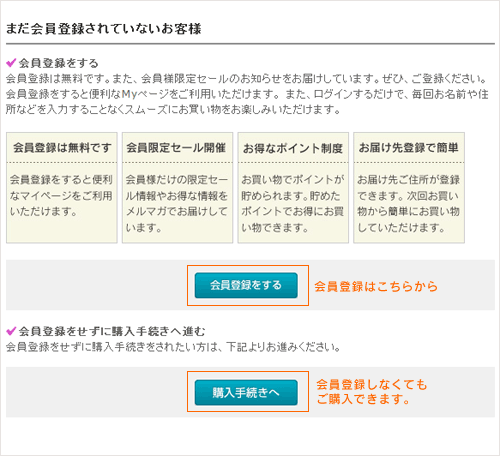The height and width of the screenshot is (456, 500).
Task: Click the orange text 会員登録しなくてもご購入できます。
Action: [371, 392]
